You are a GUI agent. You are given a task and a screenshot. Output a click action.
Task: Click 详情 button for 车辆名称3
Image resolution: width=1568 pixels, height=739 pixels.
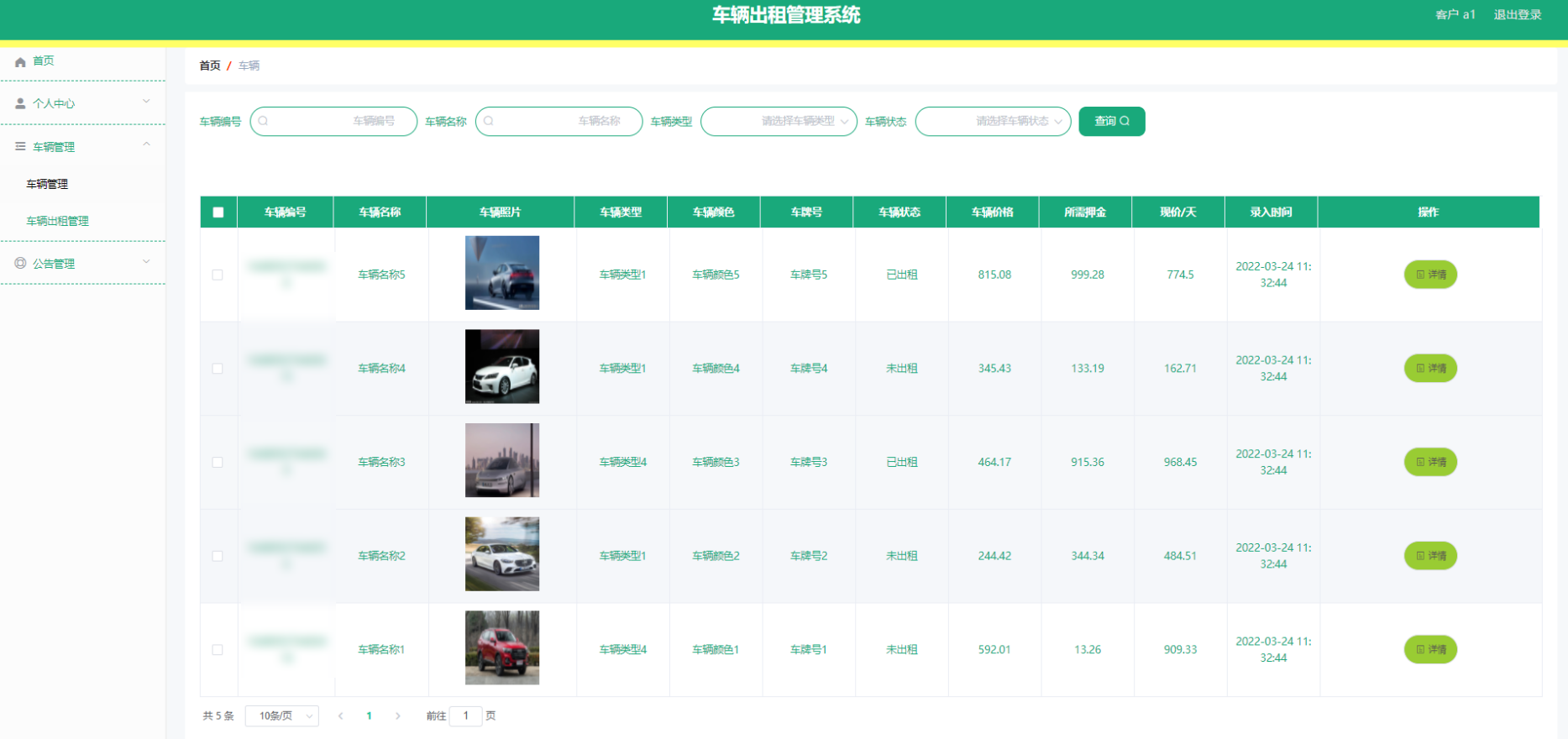(1430, 462)
